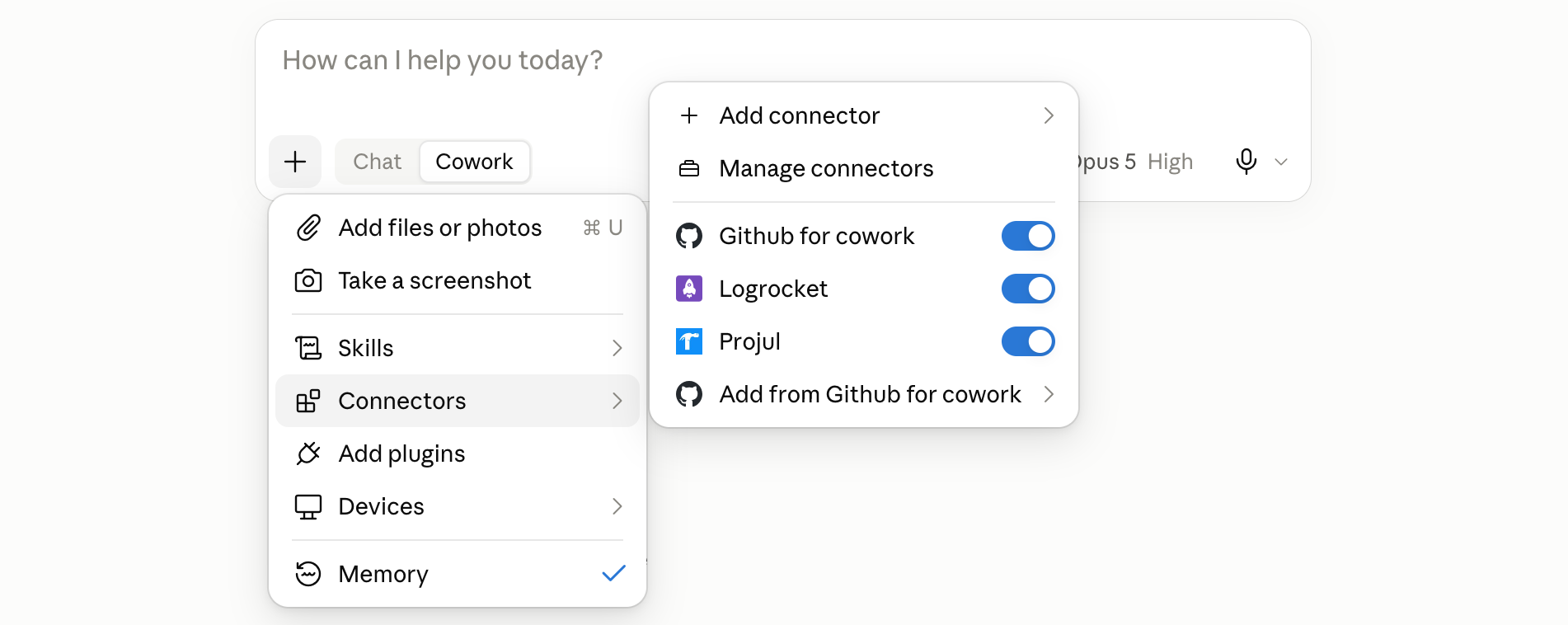Viewport: 1568px width, 625px height.
Task: Click the Connectors blocks icon
Action: click(x=308, y=401)
